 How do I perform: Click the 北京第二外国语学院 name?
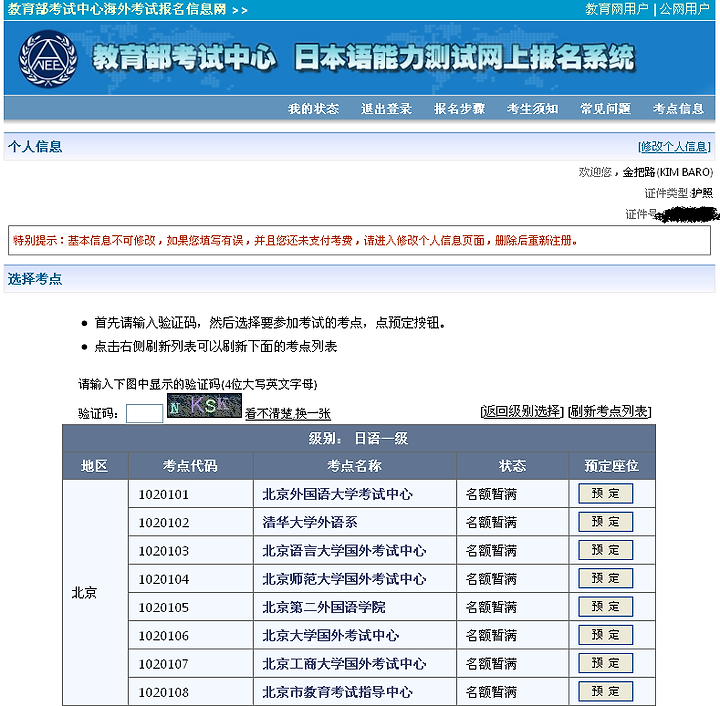324,607
